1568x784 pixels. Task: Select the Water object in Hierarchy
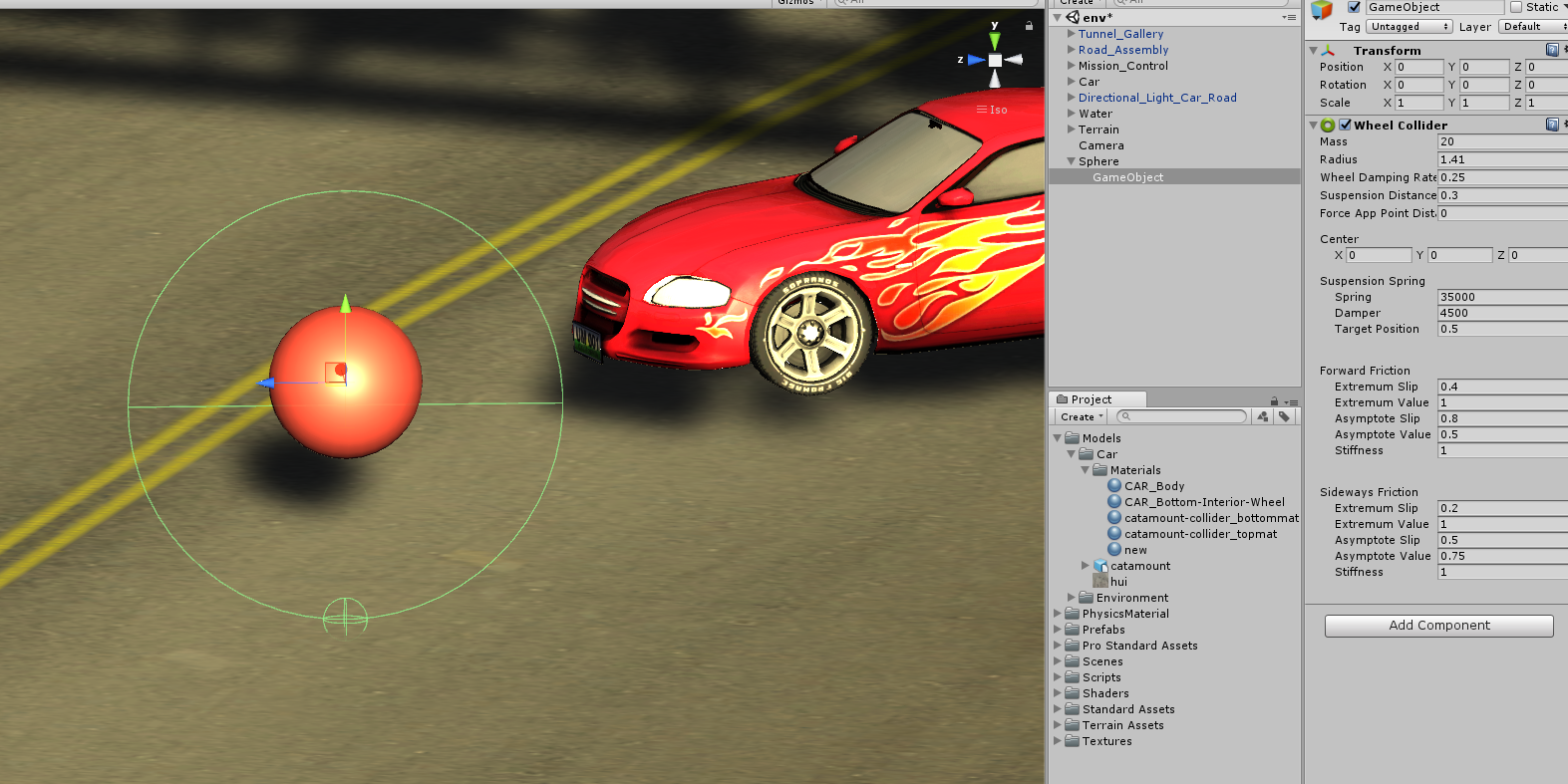point(1095,114)
